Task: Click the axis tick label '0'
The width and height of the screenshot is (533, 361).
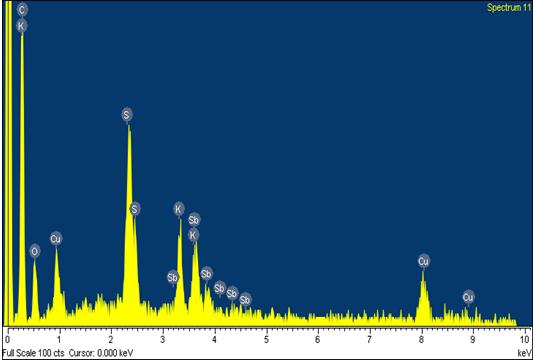Action: pyautogui.click(x=7, y=339)
